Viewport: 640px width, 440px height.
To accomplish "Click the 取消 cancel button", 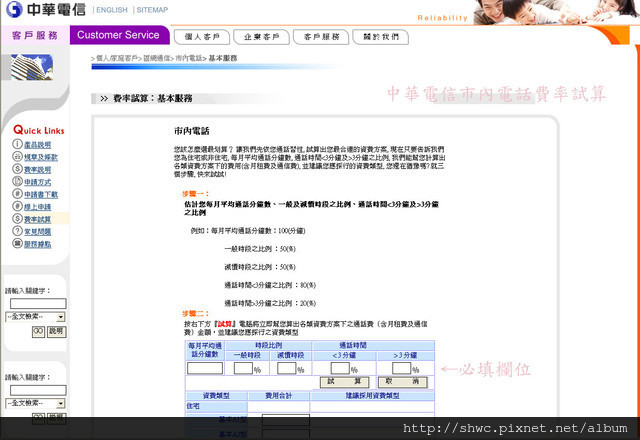I will pos(402,382).
